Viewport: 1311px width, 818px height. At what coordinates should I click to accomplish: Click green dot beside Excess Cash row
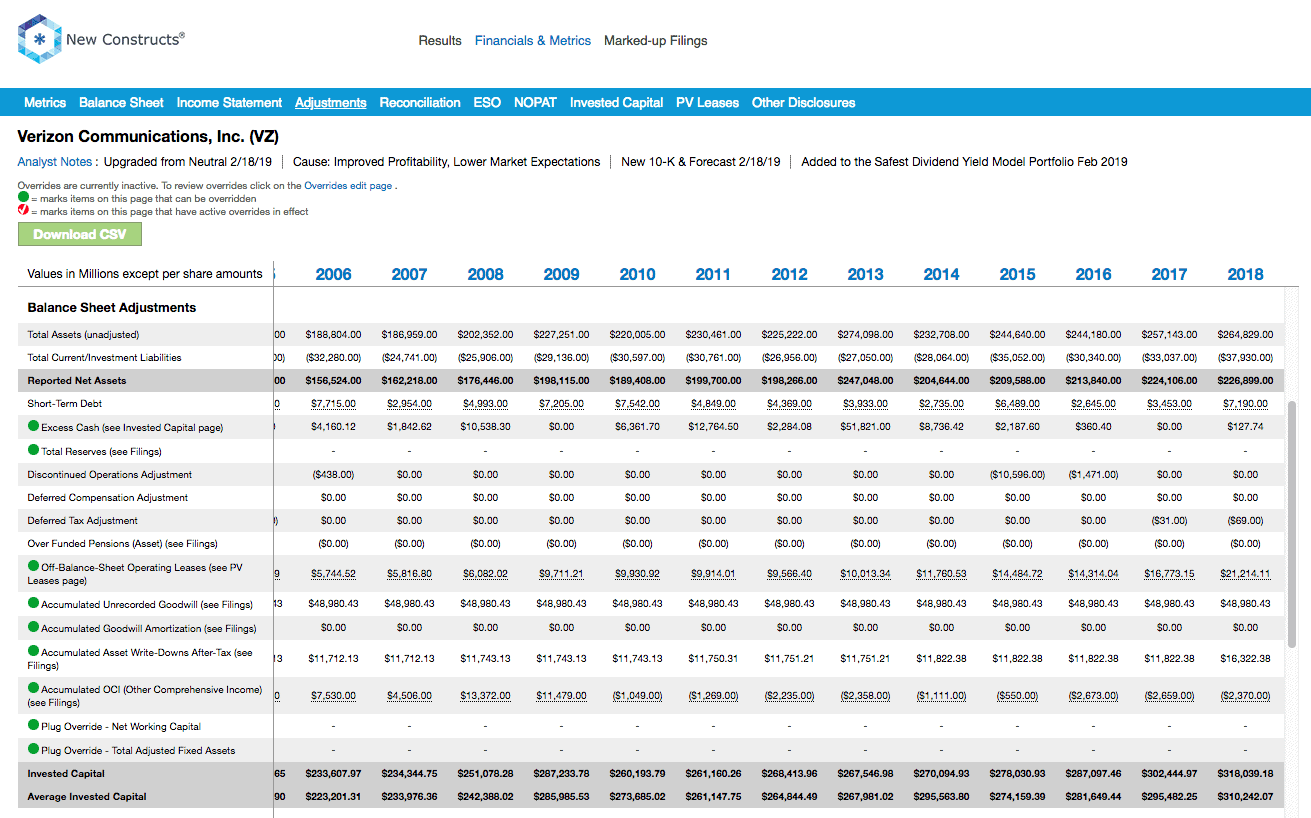(34, 427)
